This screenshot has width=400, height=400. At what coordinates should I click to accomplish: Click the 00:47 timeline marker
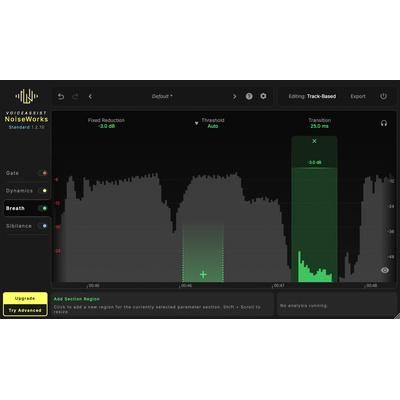point(278,286)
